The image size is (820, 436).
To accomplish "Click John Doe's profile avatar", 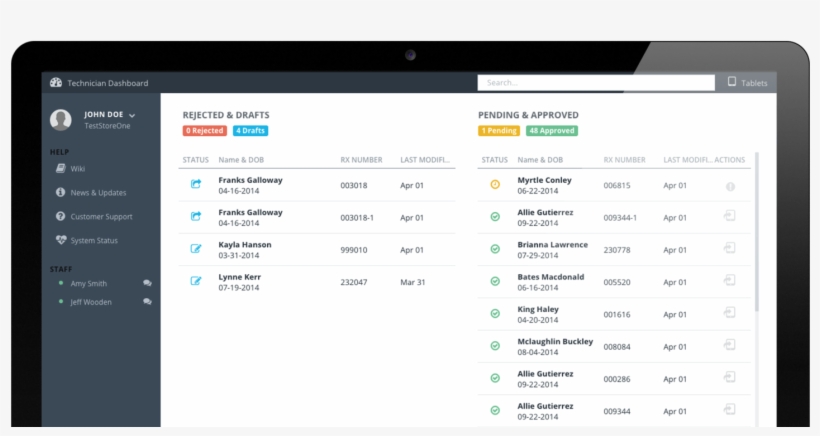I will point(61,120).
